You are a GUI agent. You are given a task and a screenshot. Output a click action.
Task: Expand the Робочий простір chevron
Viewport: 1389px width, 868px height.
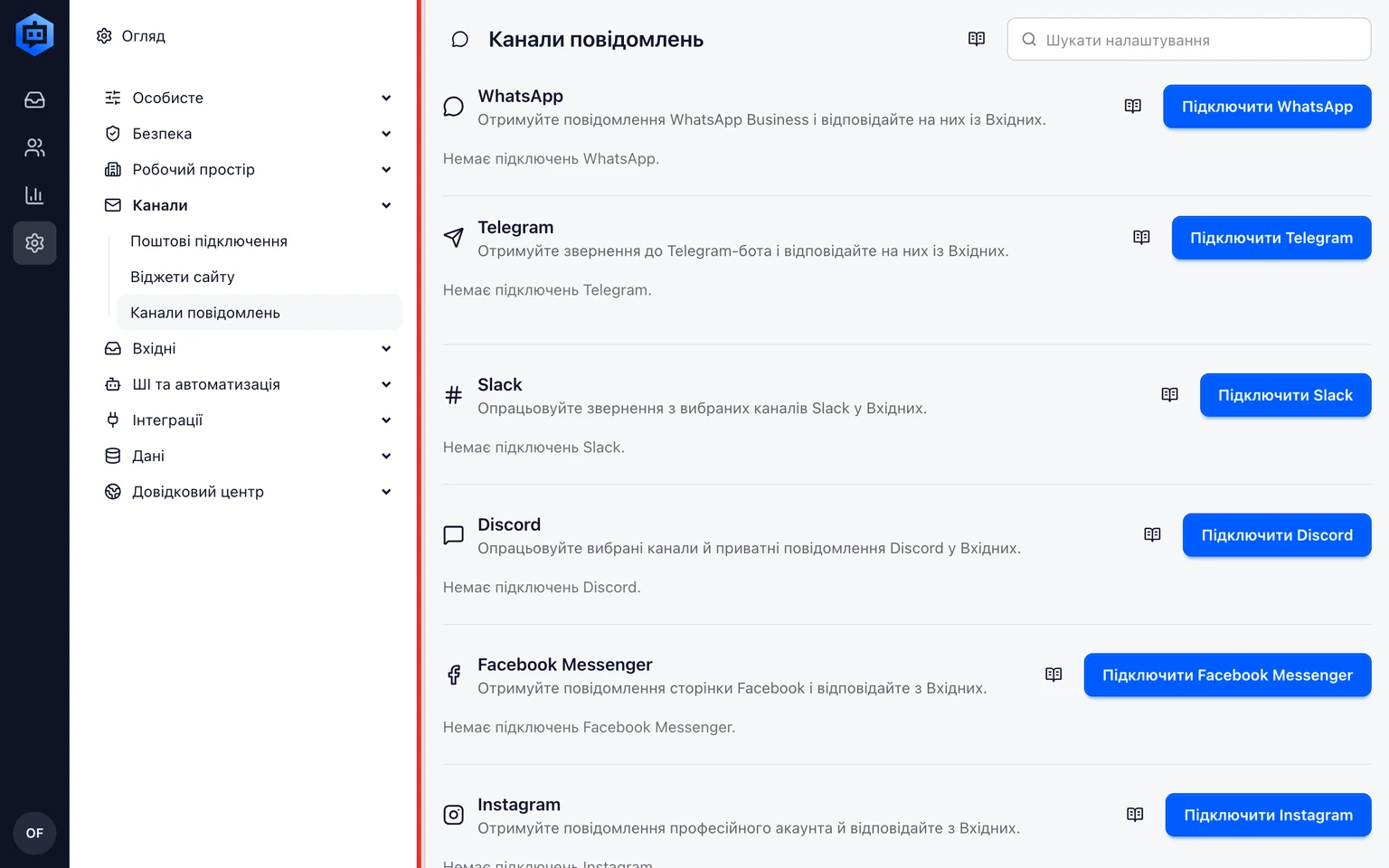click(386, 169)
